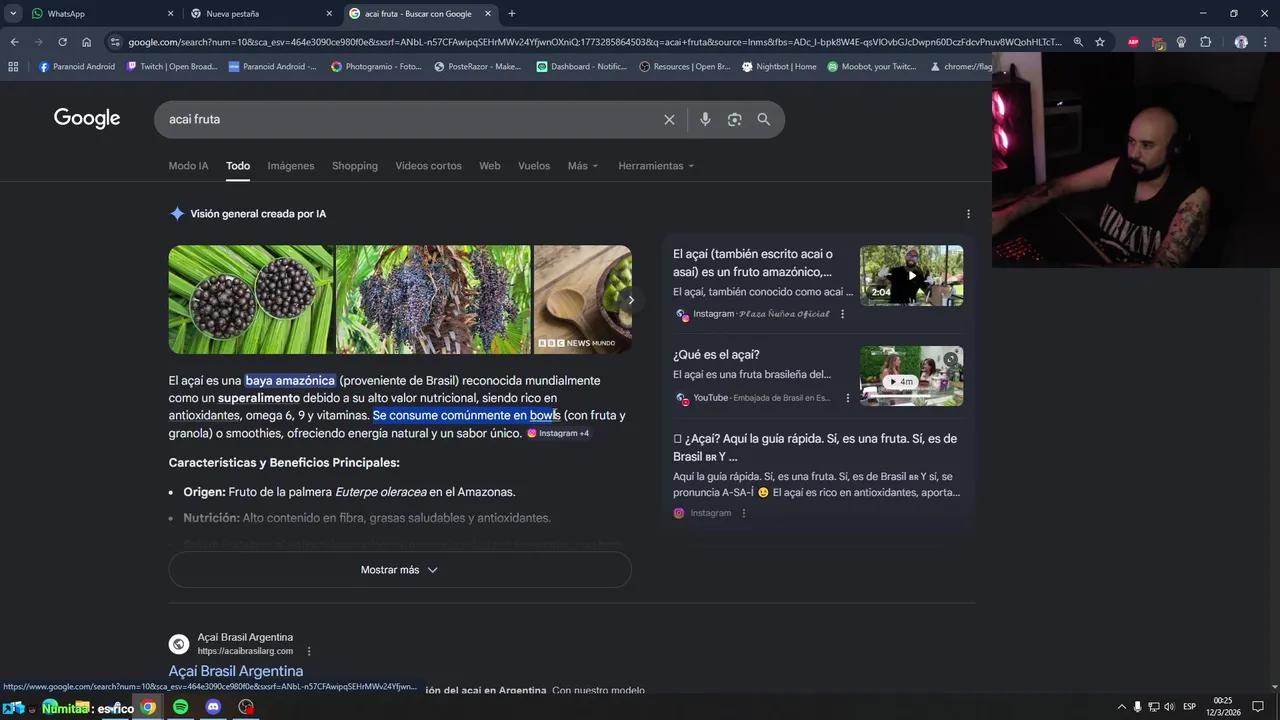Go to Google home via the logo
The height and width of the screenshot is (720, 1280).
(x=87, y=119)
